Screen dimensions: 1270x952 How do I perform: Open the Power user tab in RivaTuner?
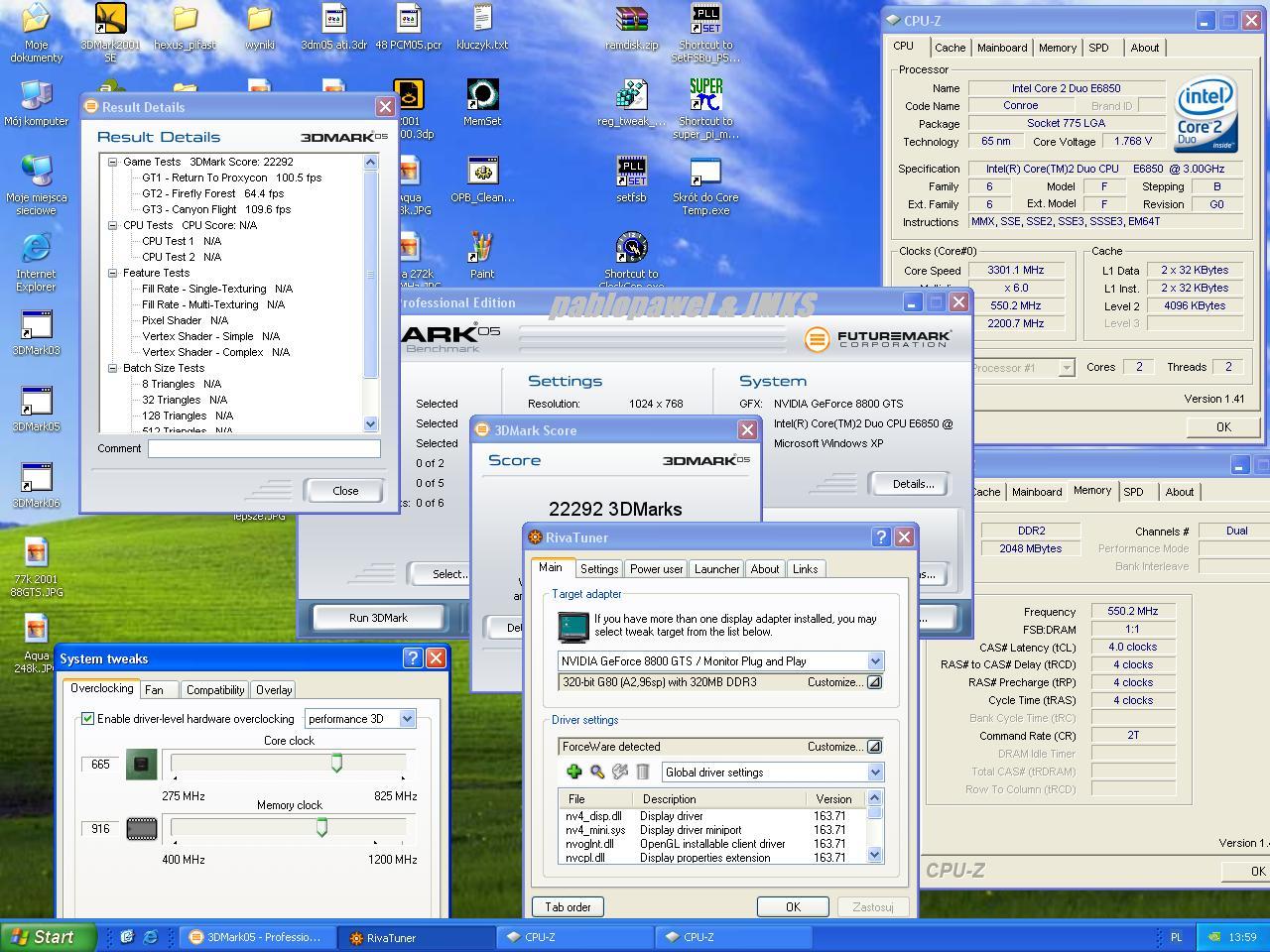tap(656, 569)
